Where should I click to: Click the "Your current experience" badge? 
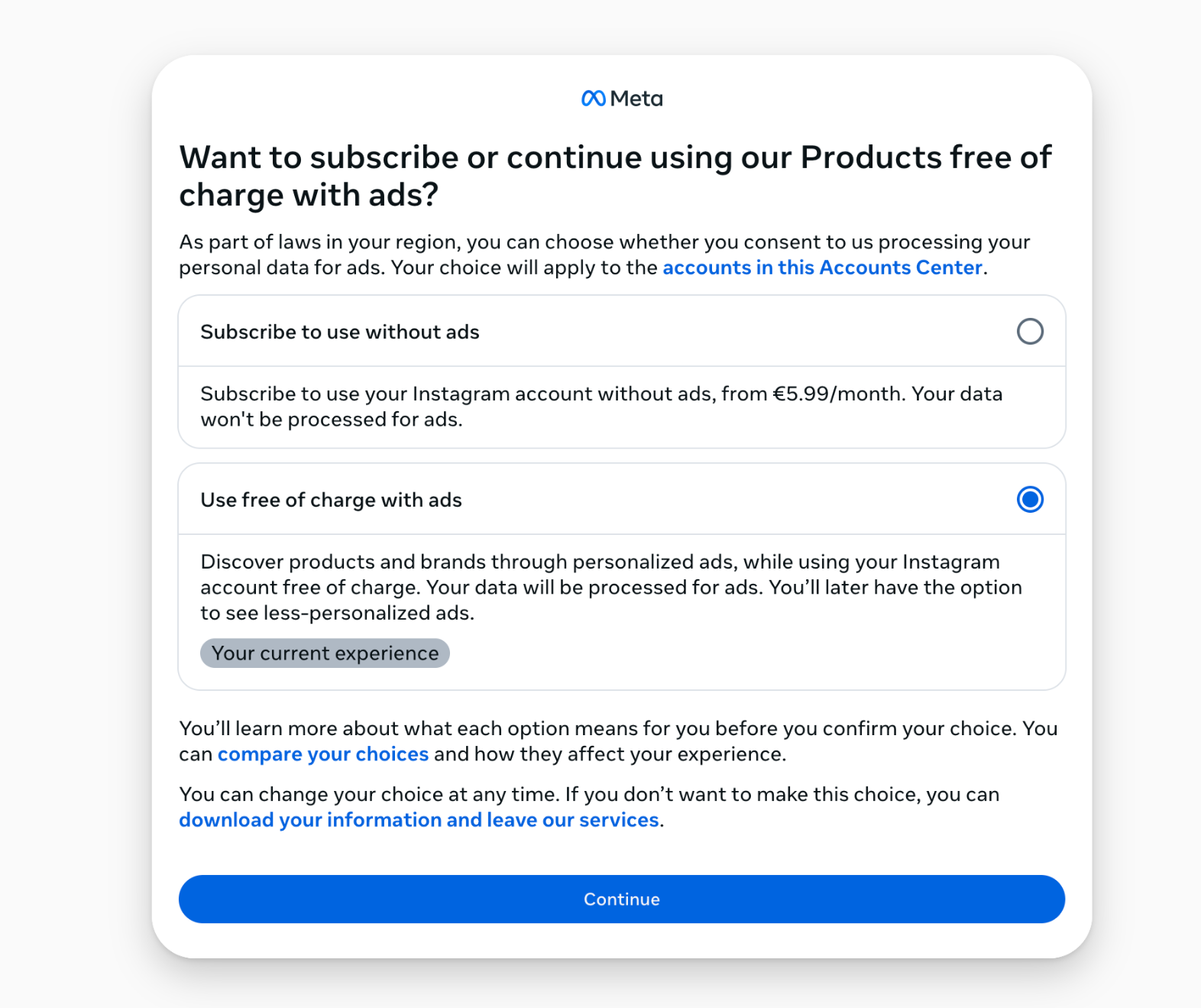click(x=325, y=653)
